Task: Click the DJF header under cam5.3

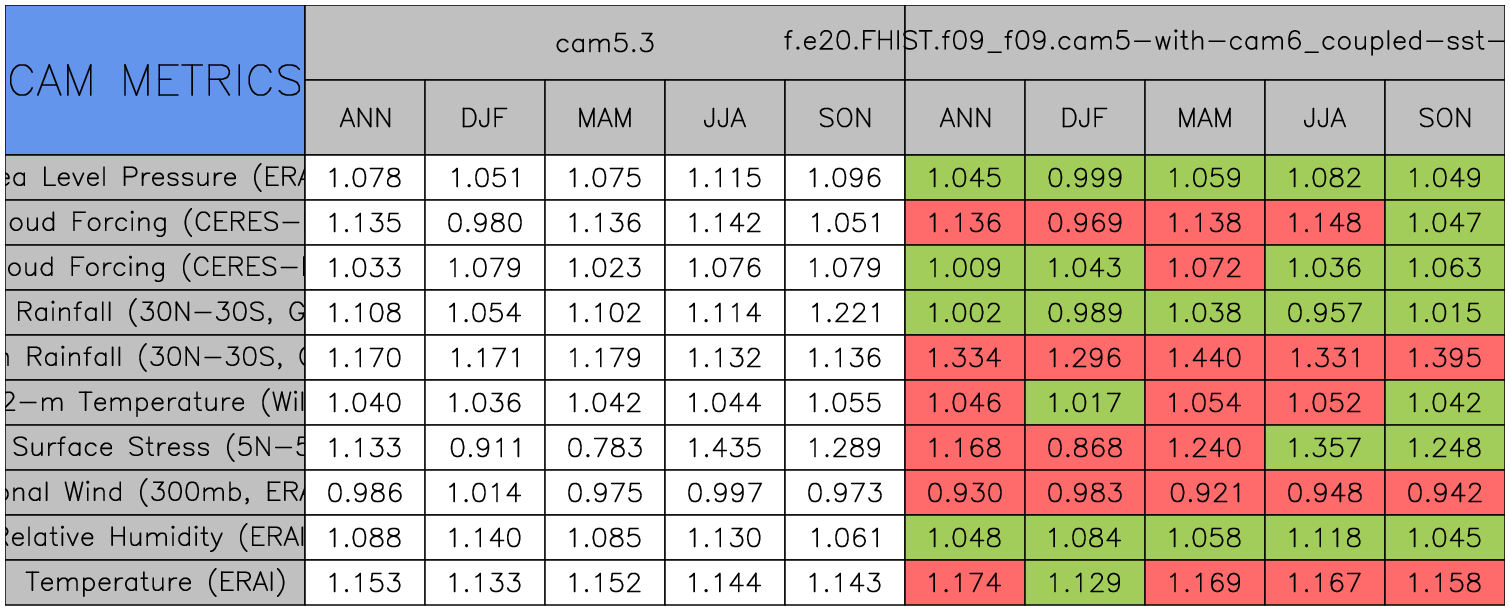Action: click(x=485, y=118)
